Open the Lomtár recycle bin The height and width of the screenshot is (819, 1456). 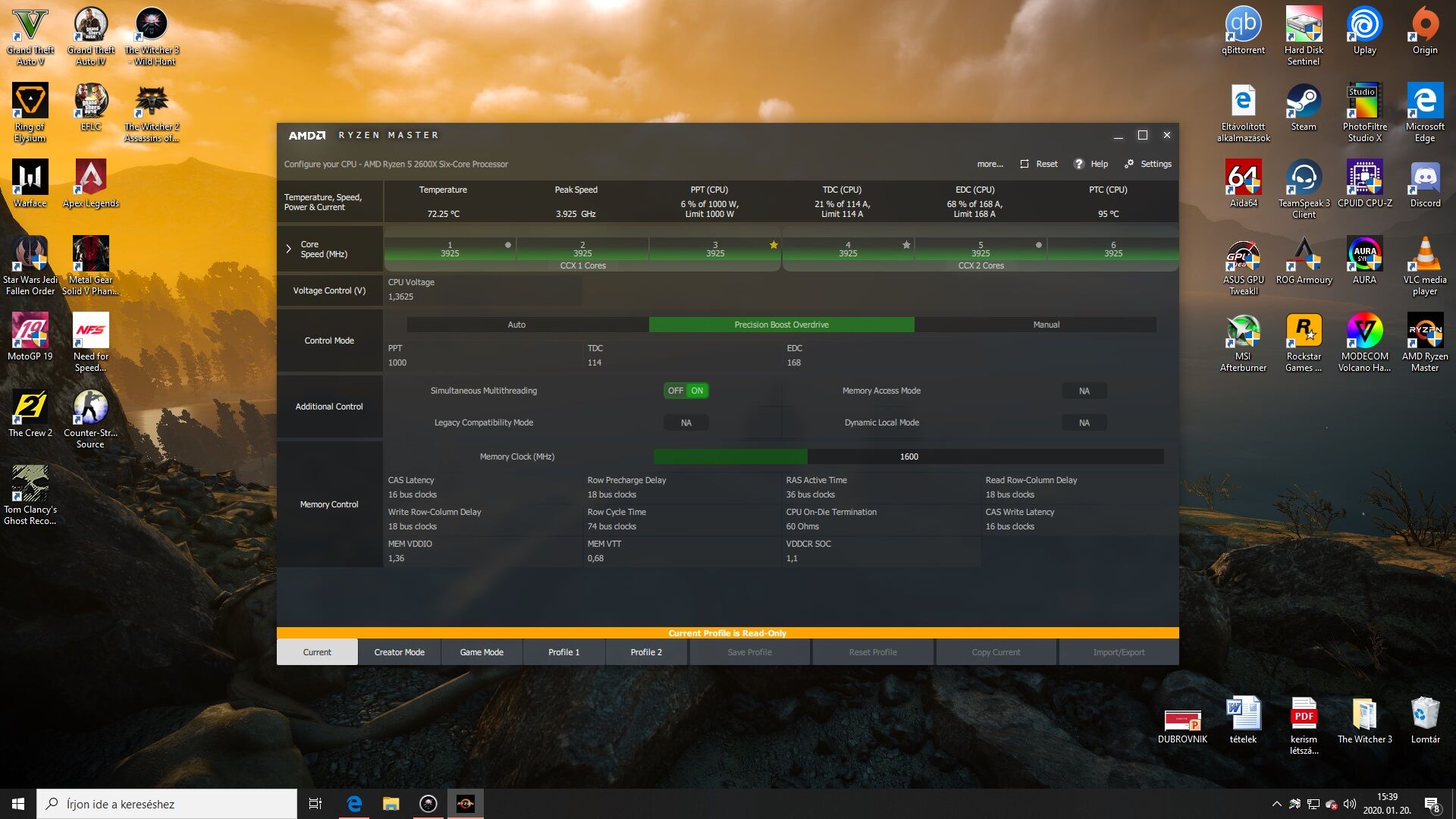tap(1425, 720)
